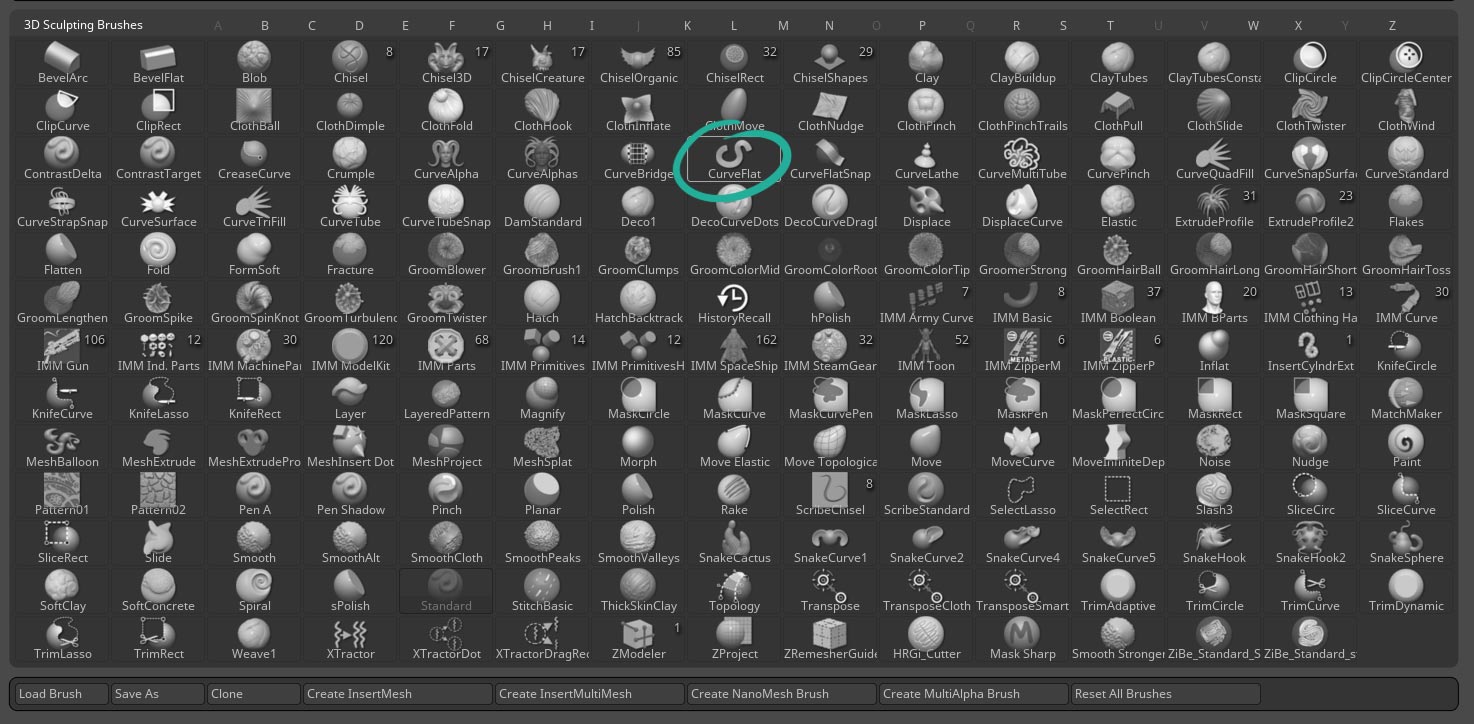Select the ZRemesherGuide brush

pyautogui.click(x=830, y=639)
